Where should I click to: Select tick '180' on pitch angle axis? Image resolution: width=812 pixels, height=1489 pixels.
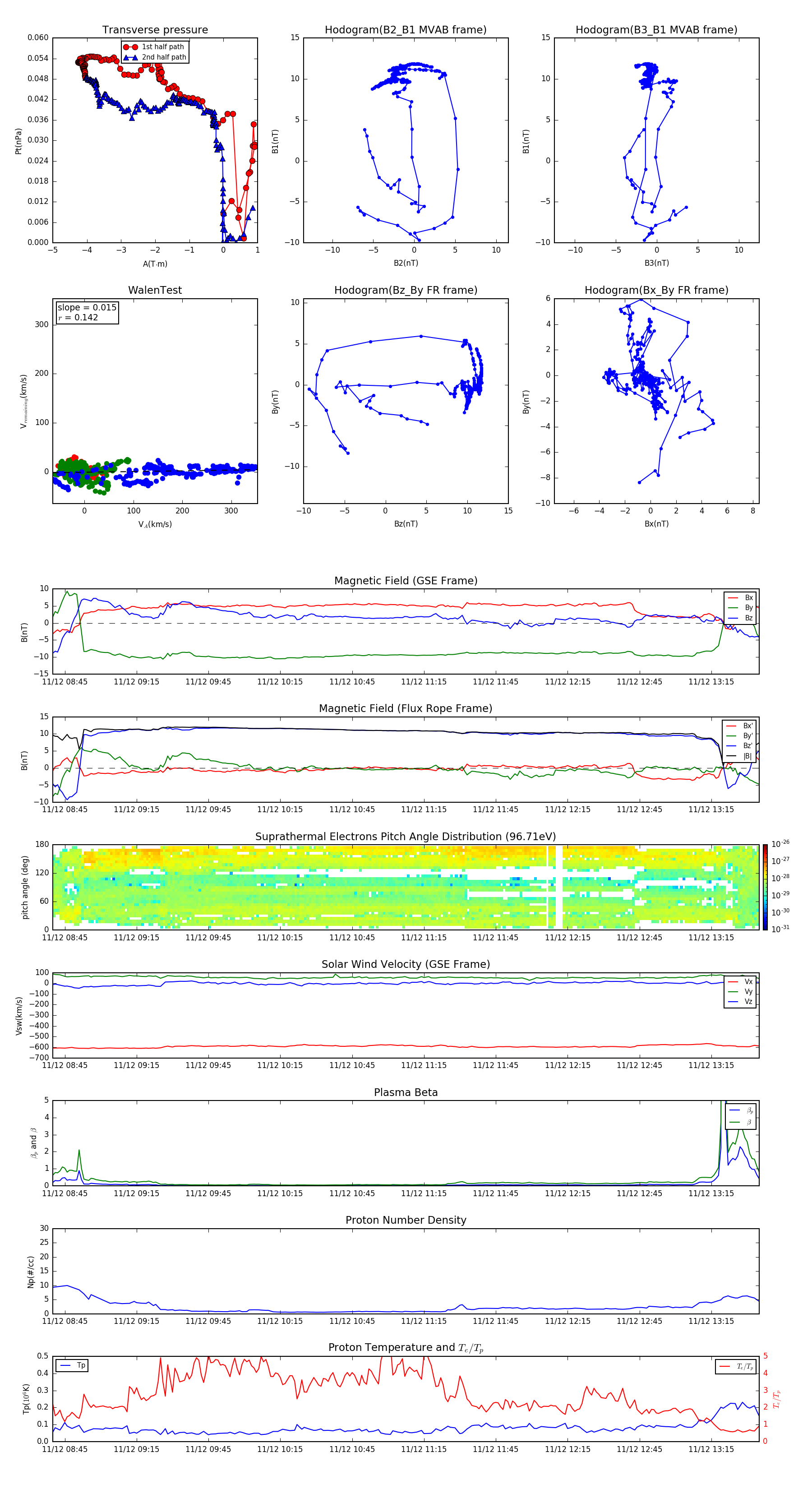coord(42,845)
